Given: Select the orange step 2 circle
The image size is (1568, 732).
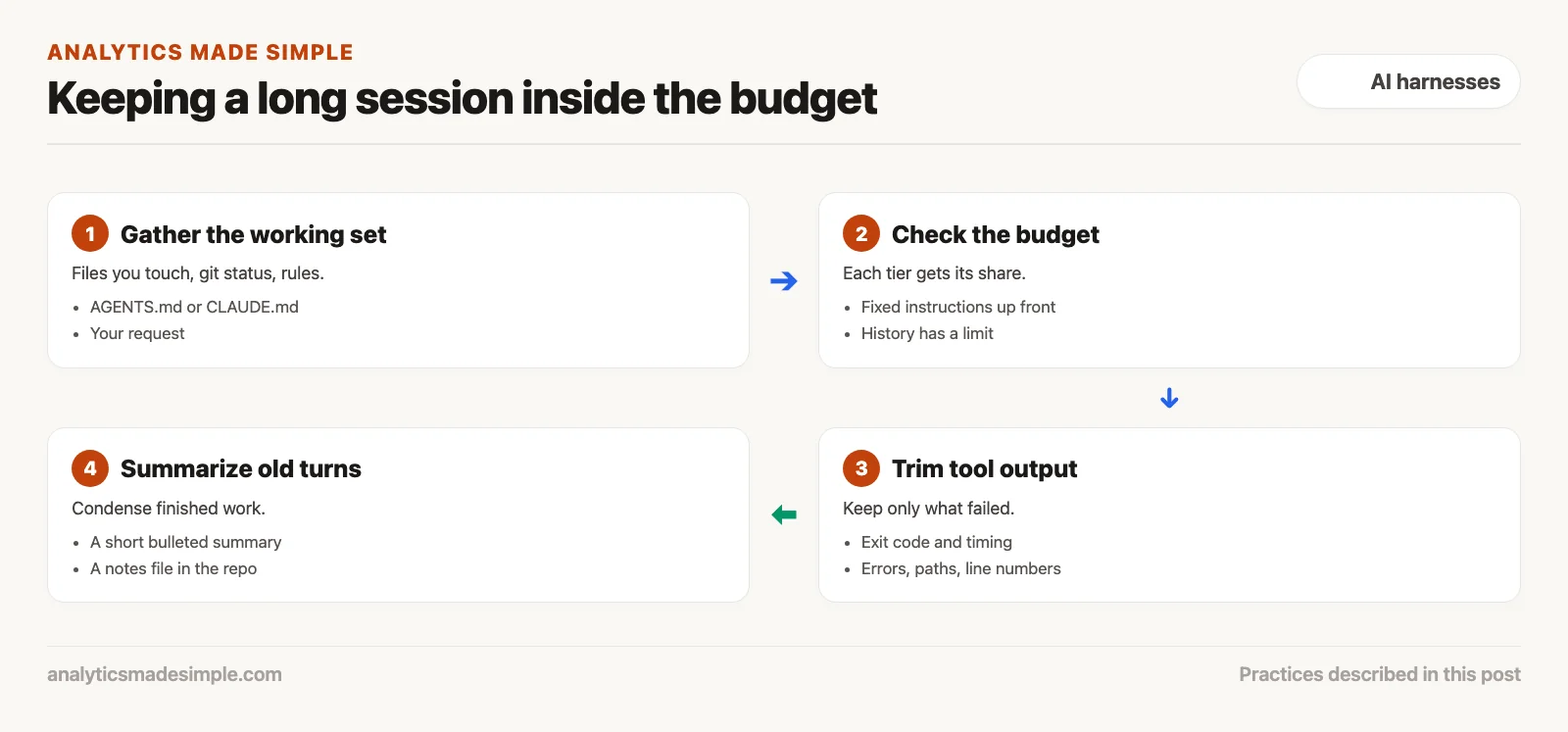Looking at the screenshot, I should (861, 233).
